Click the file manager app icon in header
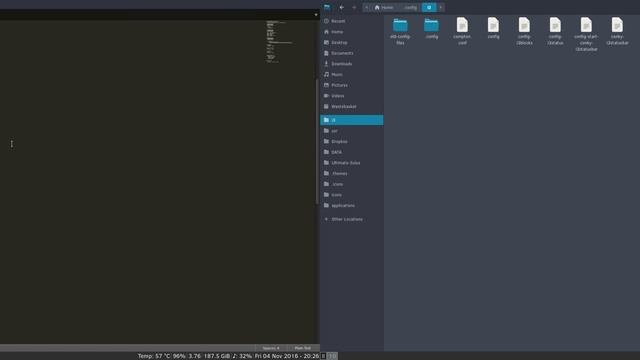The image size is (640, 360). pyautogui.click(x=327, y=7)
